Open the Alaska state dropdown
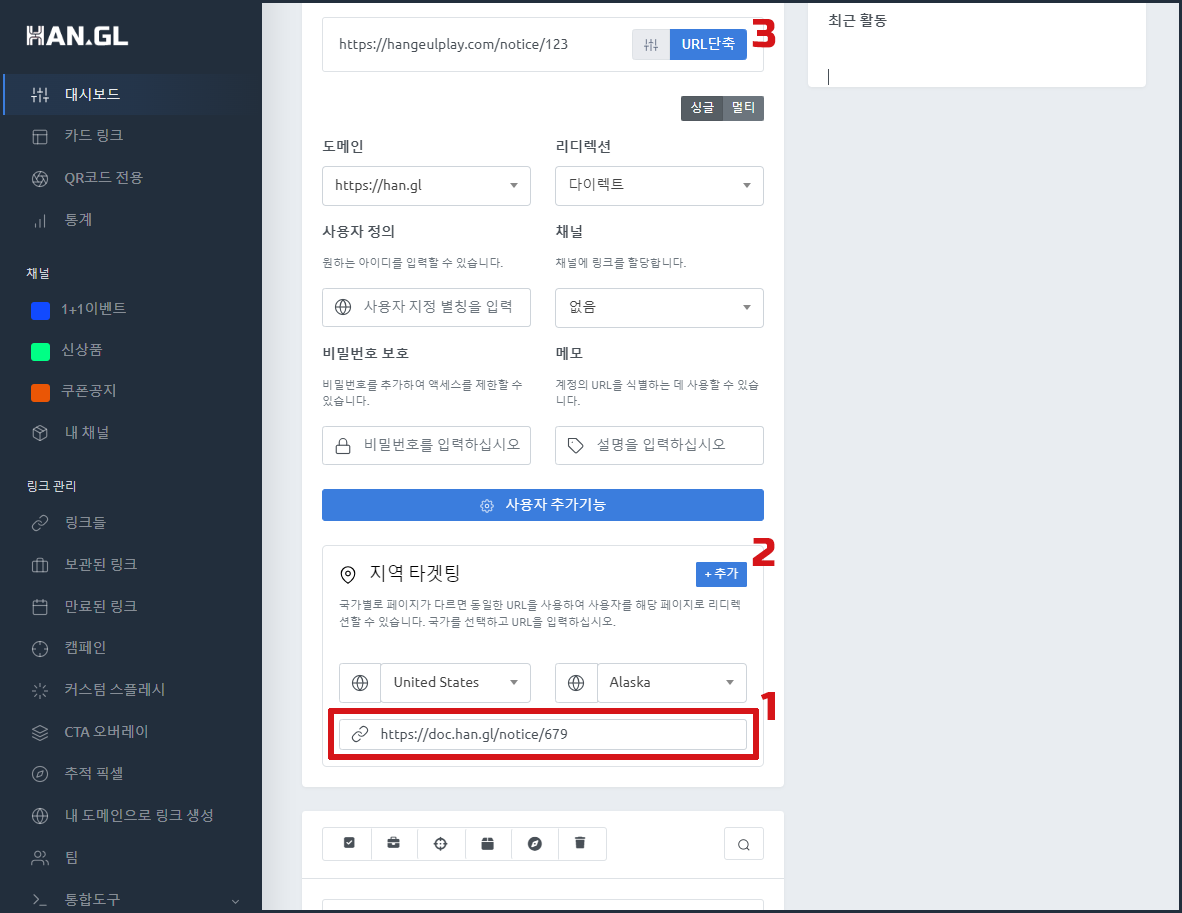1182x913 pixels. click(x=672, y=682)
